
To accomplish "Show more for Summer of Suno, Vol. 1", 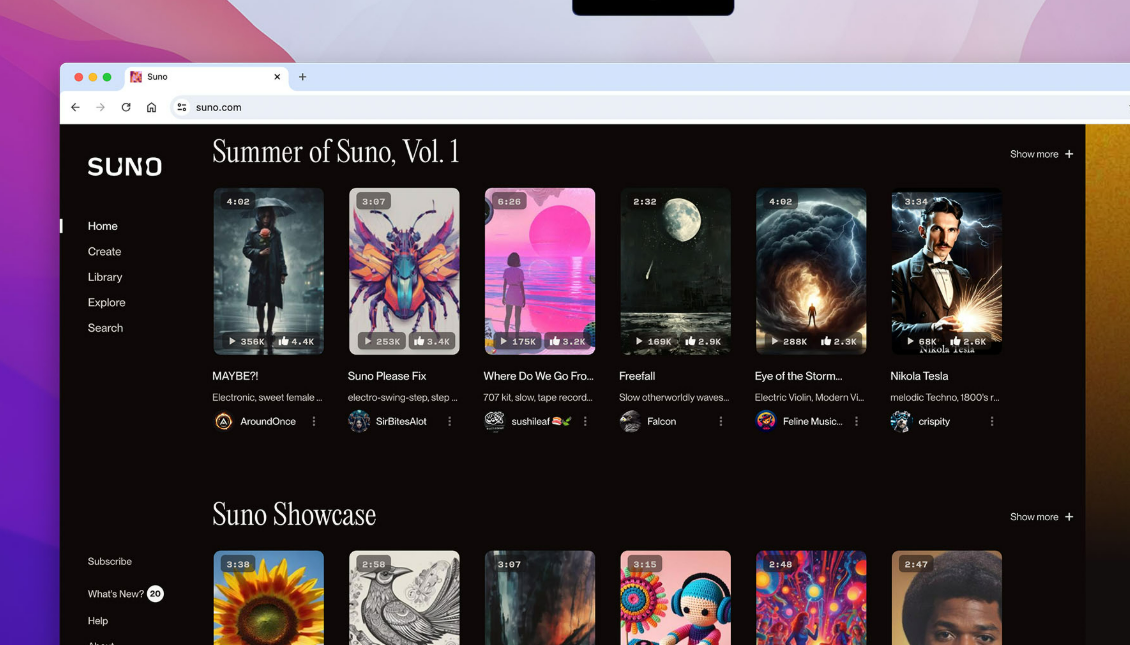I will pos(1041,154).
